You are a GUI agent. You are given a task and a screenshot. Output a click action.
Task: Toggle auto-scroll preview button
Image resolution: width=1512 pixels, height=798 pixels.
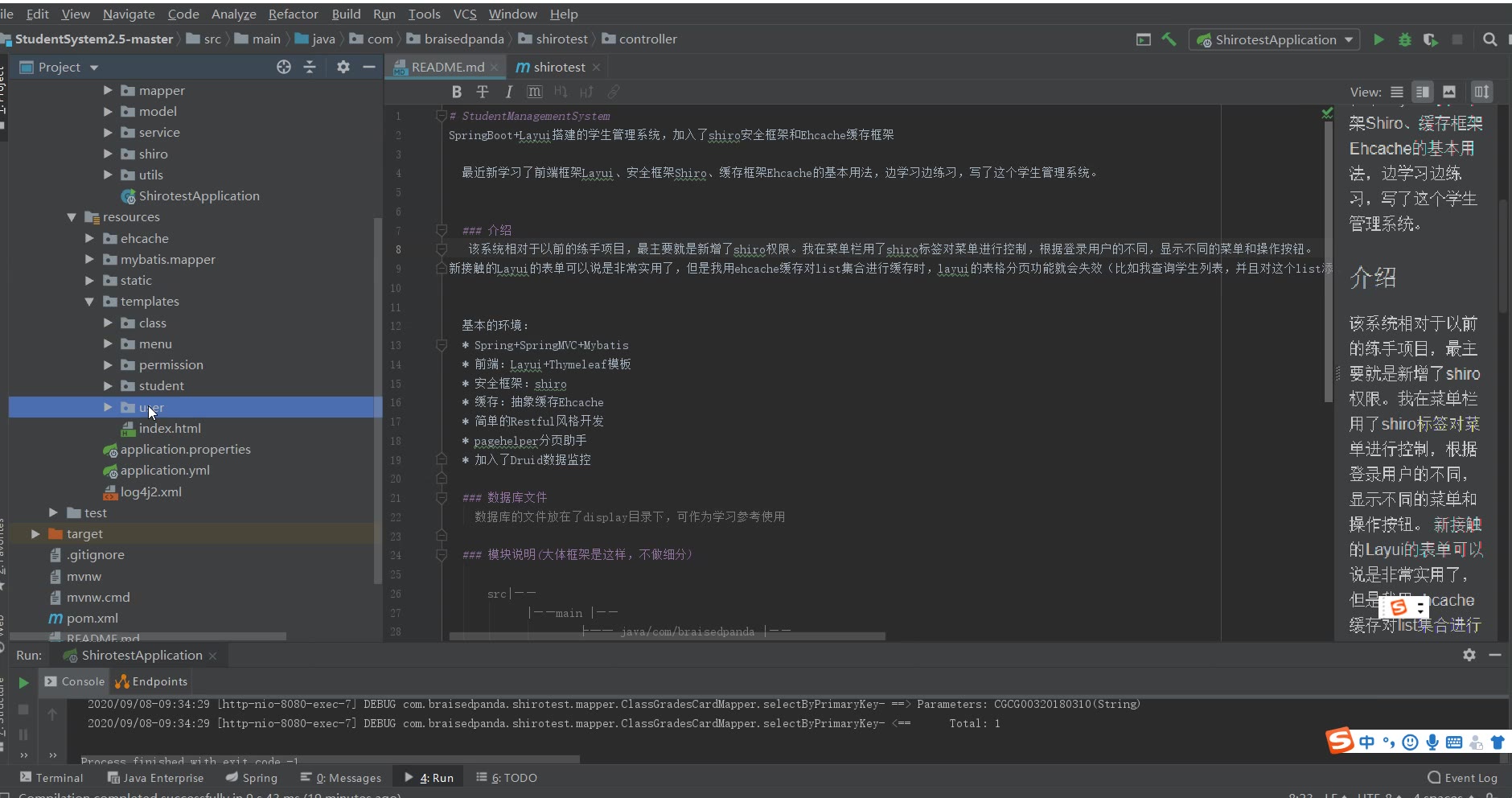1481,92
